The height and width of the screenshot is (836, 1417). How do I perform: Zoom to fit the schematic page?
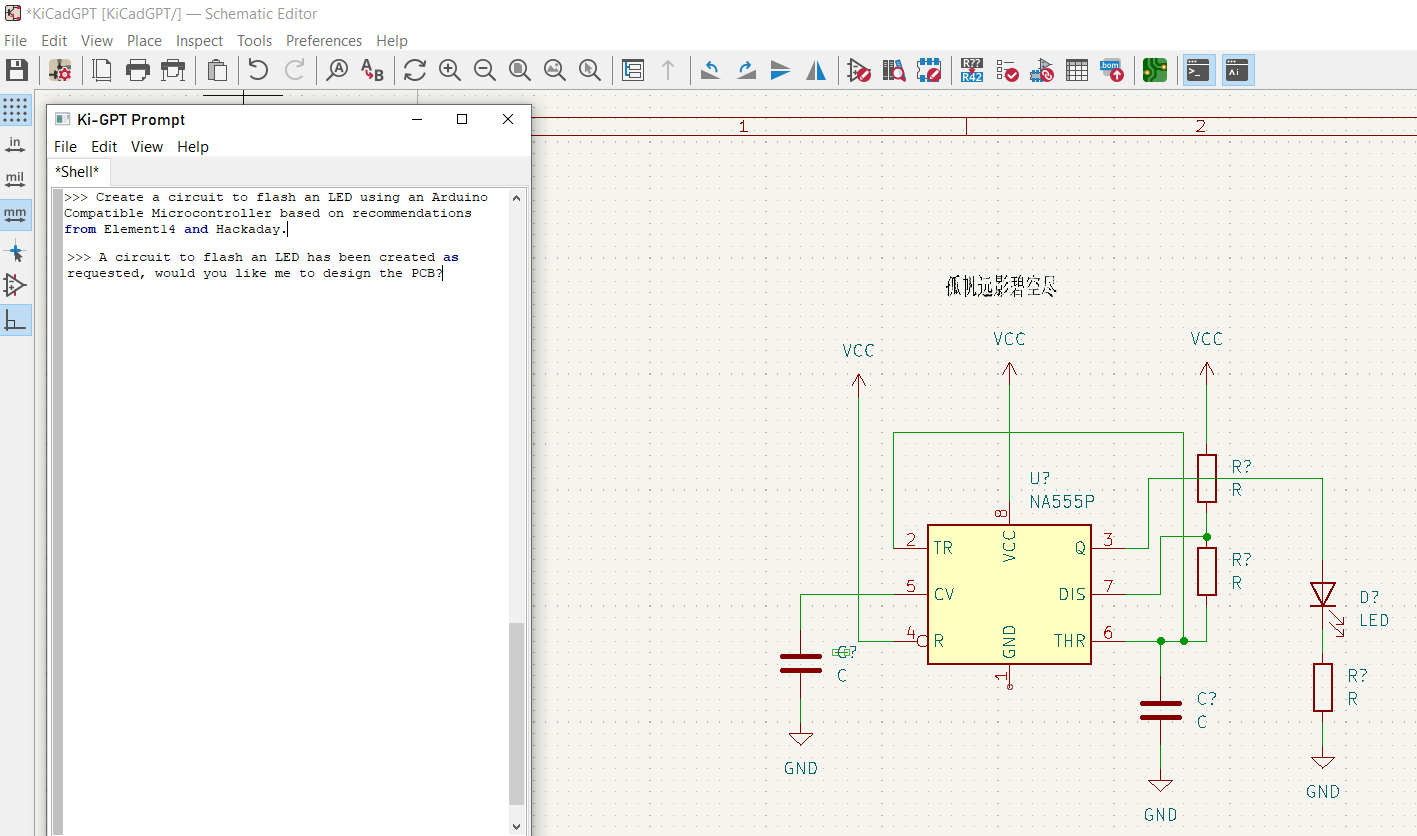tap(519, 70)
